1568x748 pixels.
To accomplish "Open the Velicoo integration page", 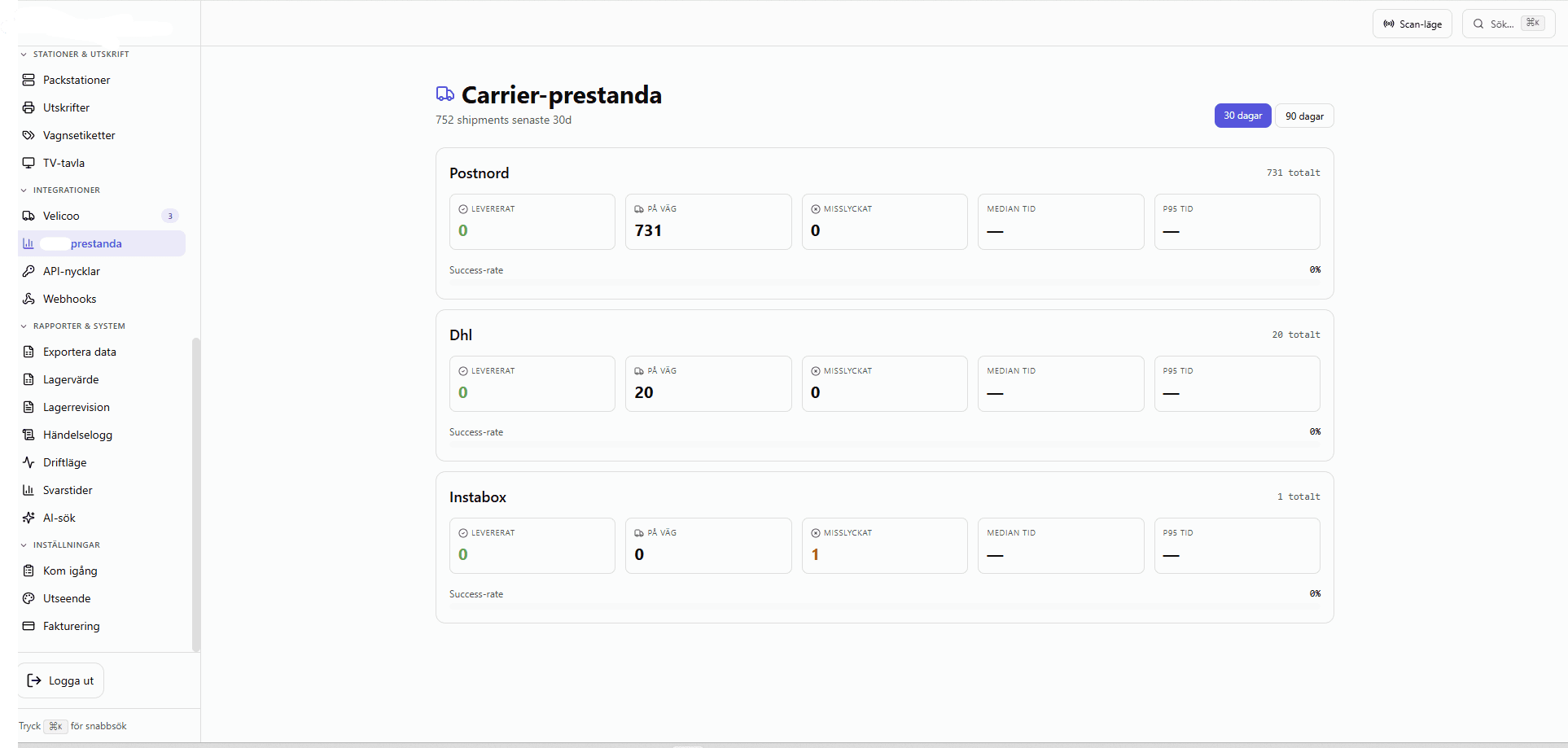I will click(102, 216).
